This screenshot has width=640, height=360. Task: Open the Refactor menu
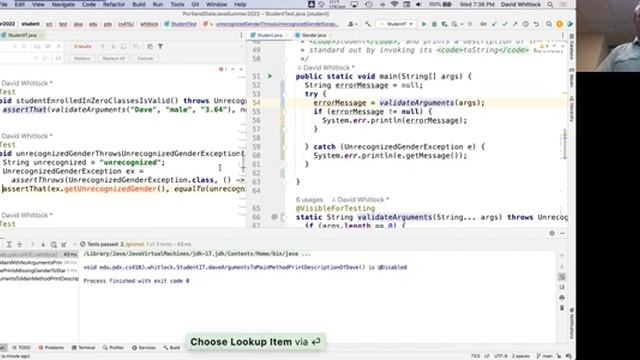(114, 4)
